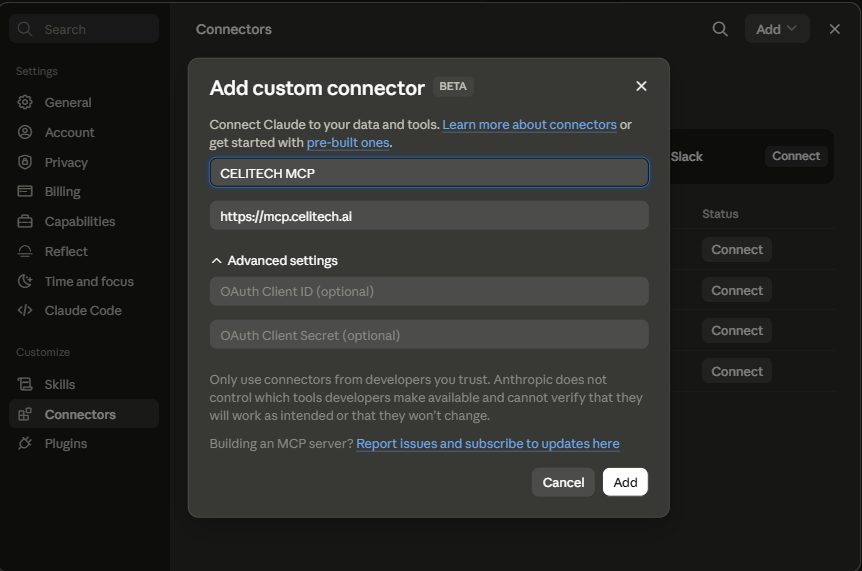Click the Add custom connector heading
This screenshot has height=571, width=862.
click(317, 88)
